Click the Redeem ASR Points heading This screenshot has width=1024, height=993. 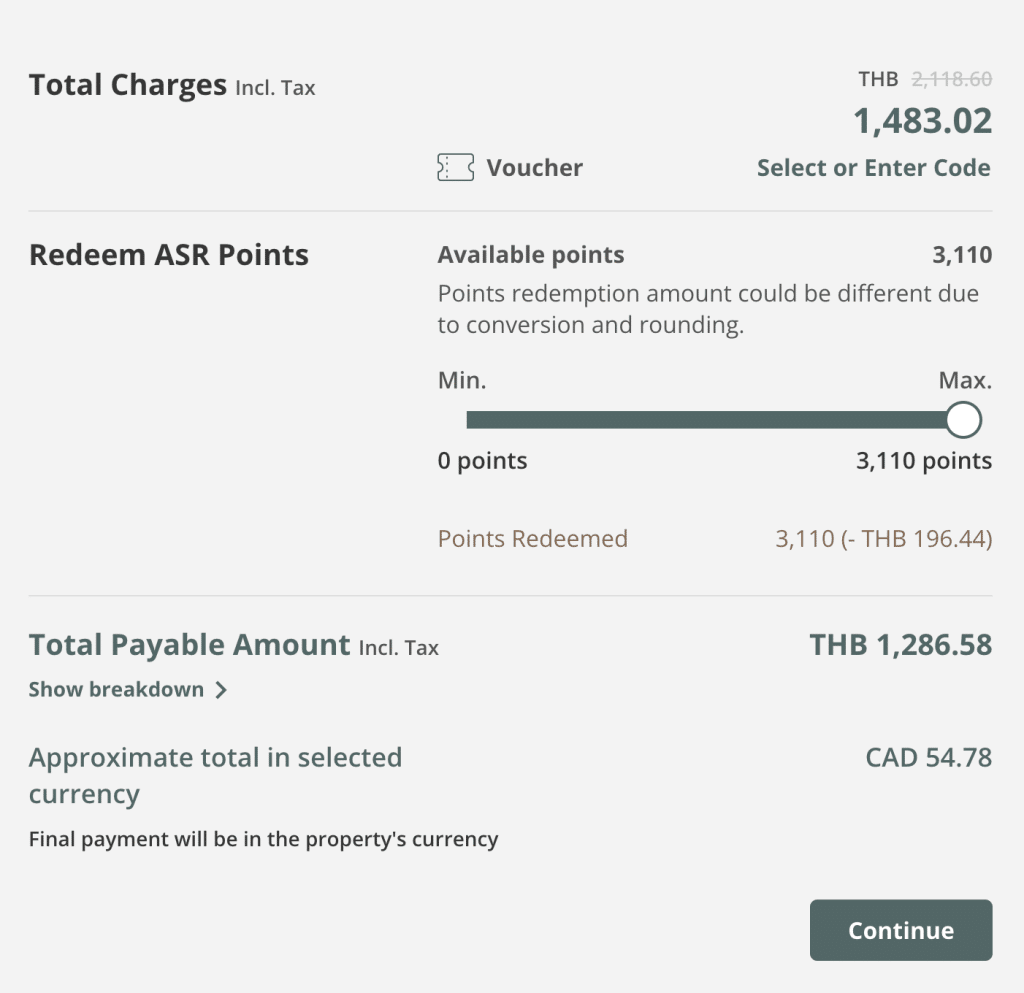click(169, 256)
